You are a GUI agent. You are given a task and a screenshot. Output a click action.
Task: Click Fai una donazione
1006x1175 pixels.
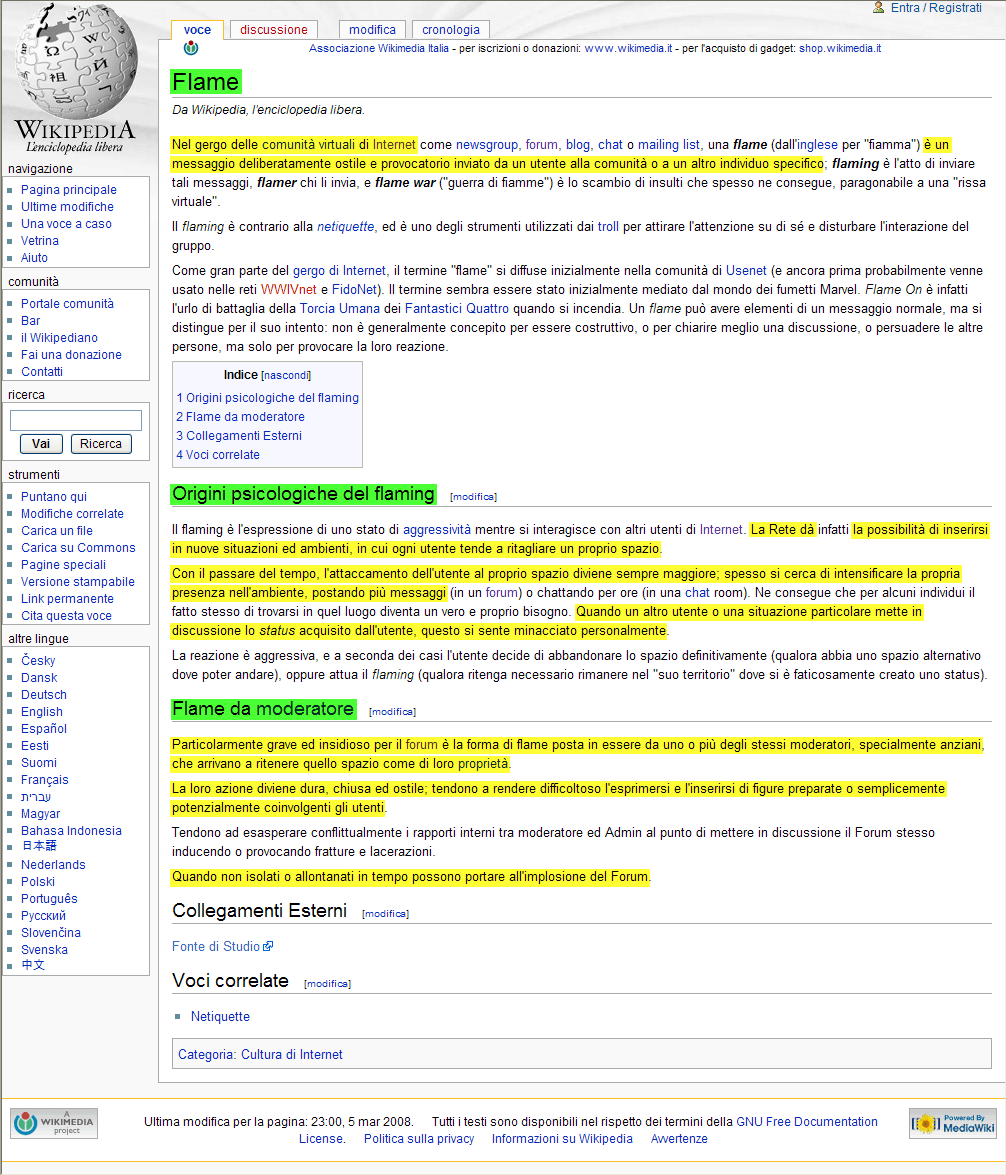pyautogui.click(x=71, y=354)
